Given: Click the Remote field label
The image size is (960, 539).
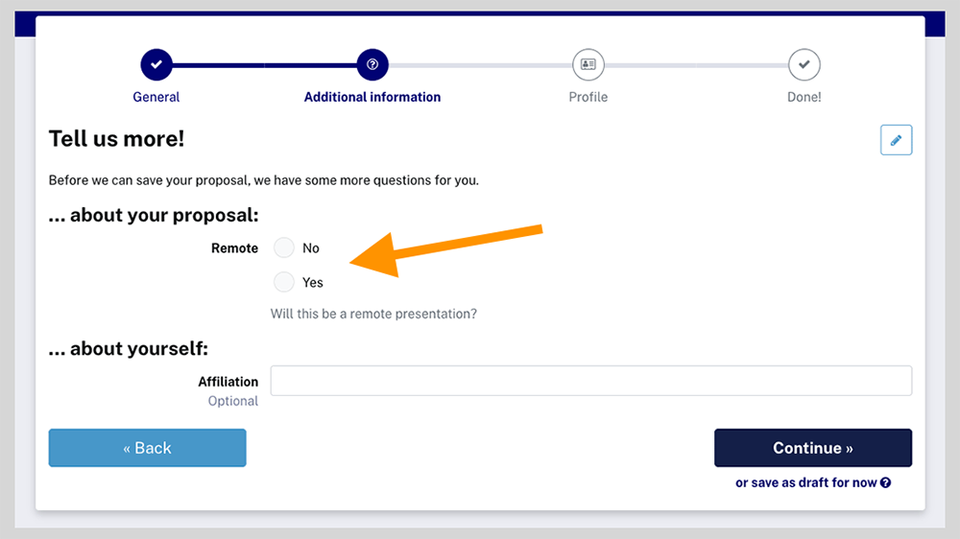Looking at the screenshot, I should (x=234, y=248).
